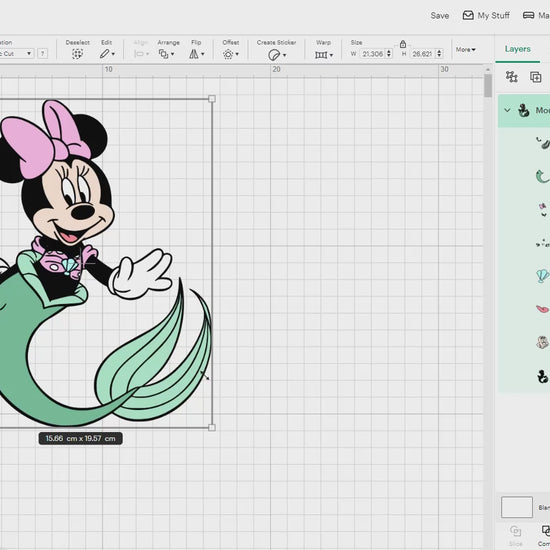Click the height size input field
The image size is (550, 550).
click(423, 54)
